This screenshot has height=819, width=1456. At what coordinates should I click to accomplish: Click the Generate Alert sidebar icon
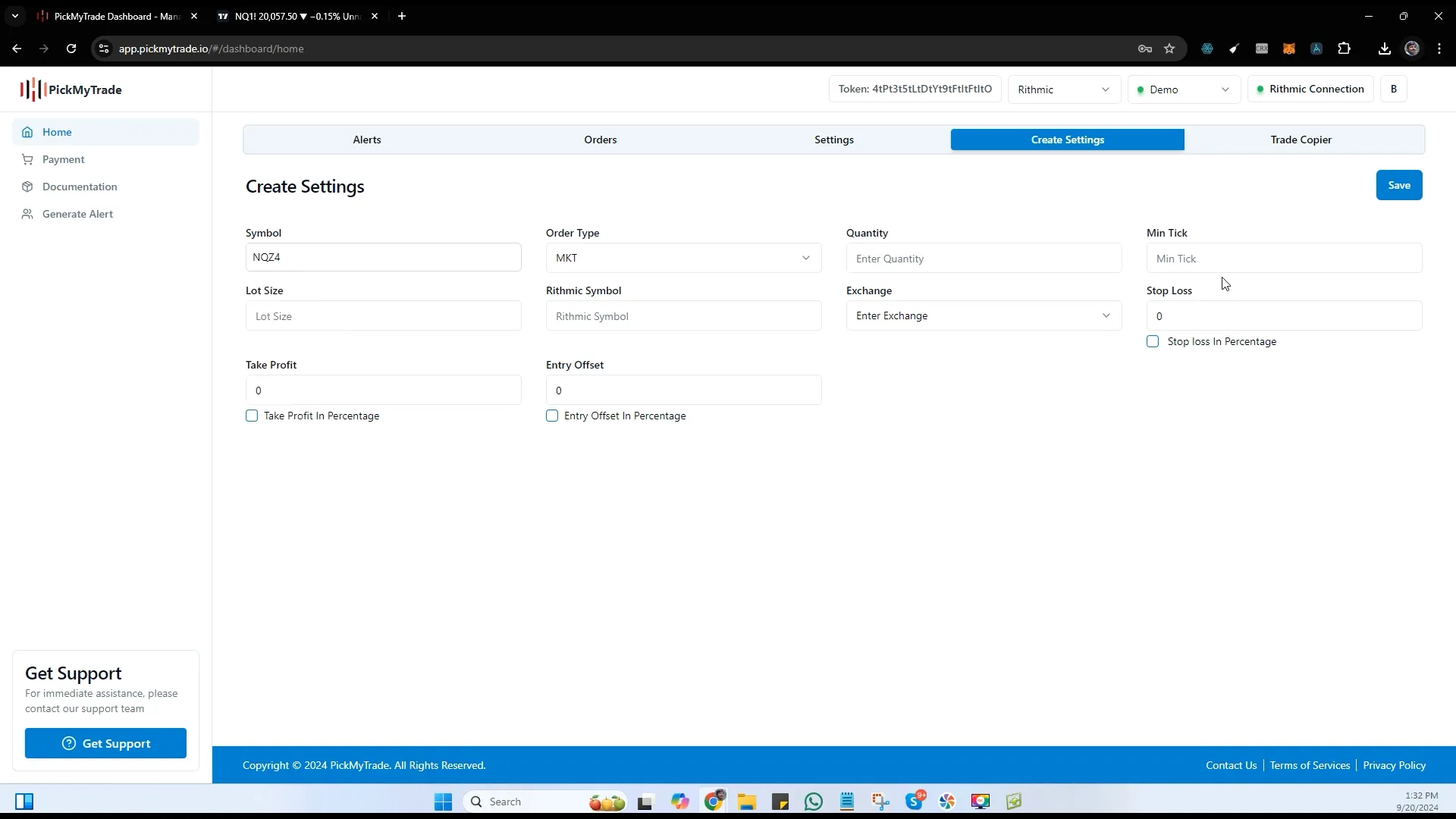[28, 213]
